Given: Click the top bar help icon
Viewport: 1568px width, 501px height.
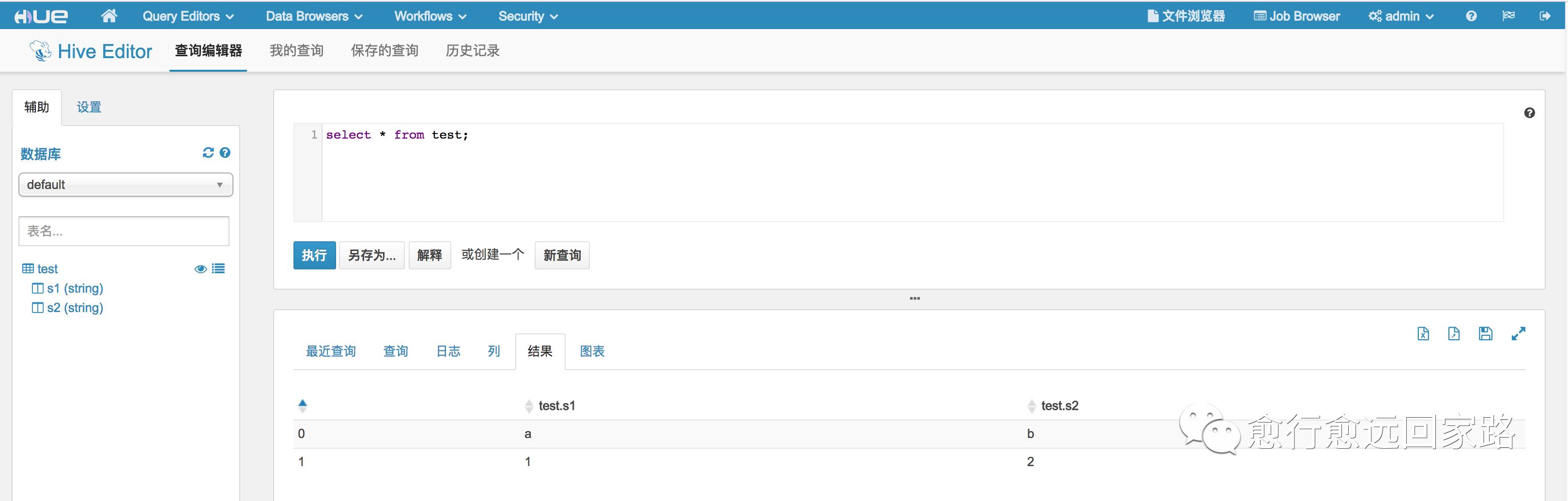Looking at the screenshot, I should click(x=1471, y=16).
